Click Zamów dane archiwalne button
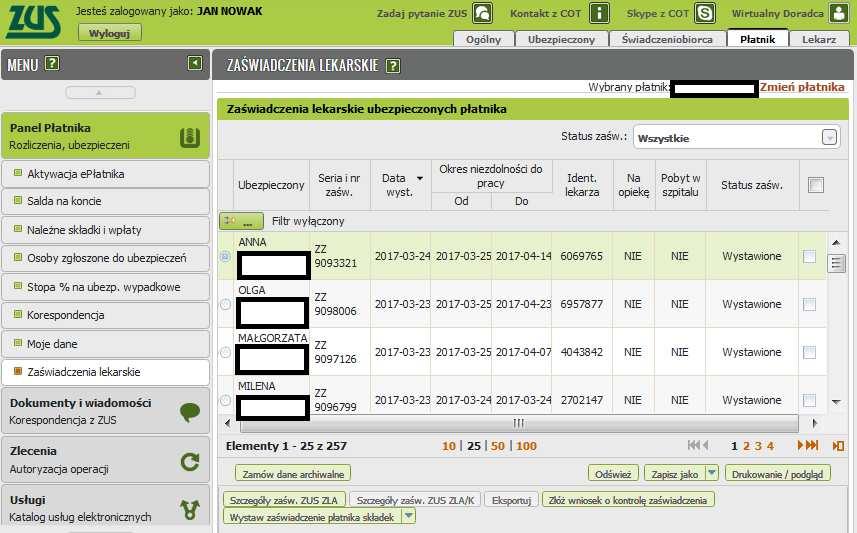 (293, 474)
